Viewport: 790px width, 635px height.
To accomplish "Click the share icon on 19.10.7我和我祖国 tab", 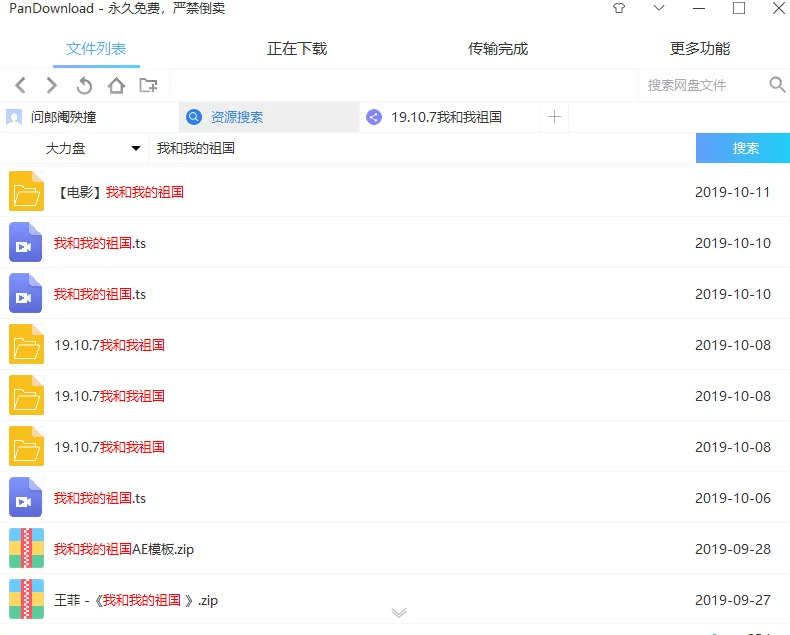I will (x=374, y=117).
